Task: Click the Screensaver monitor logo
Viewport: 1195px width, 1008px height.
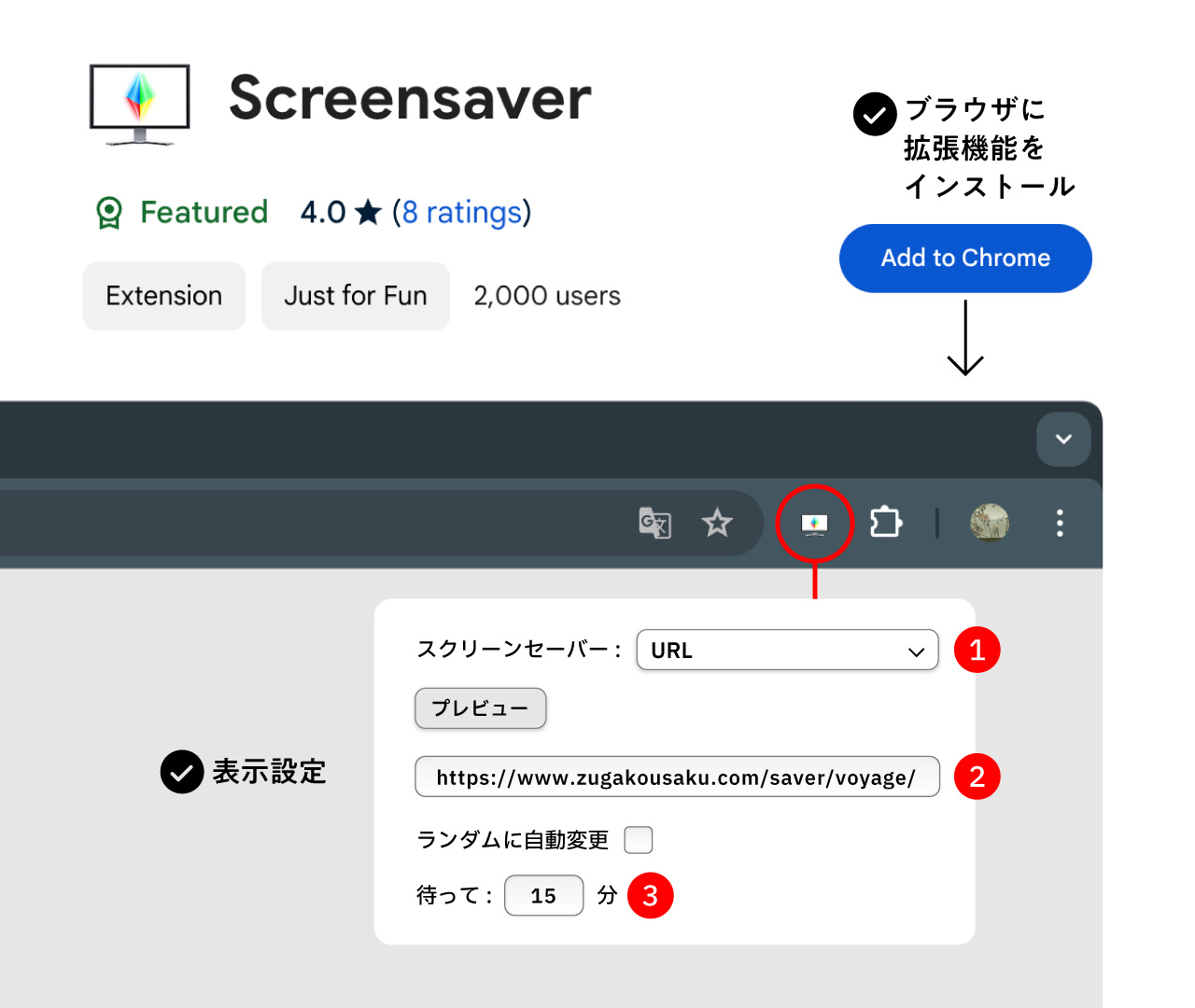Action: coord(140,104)
